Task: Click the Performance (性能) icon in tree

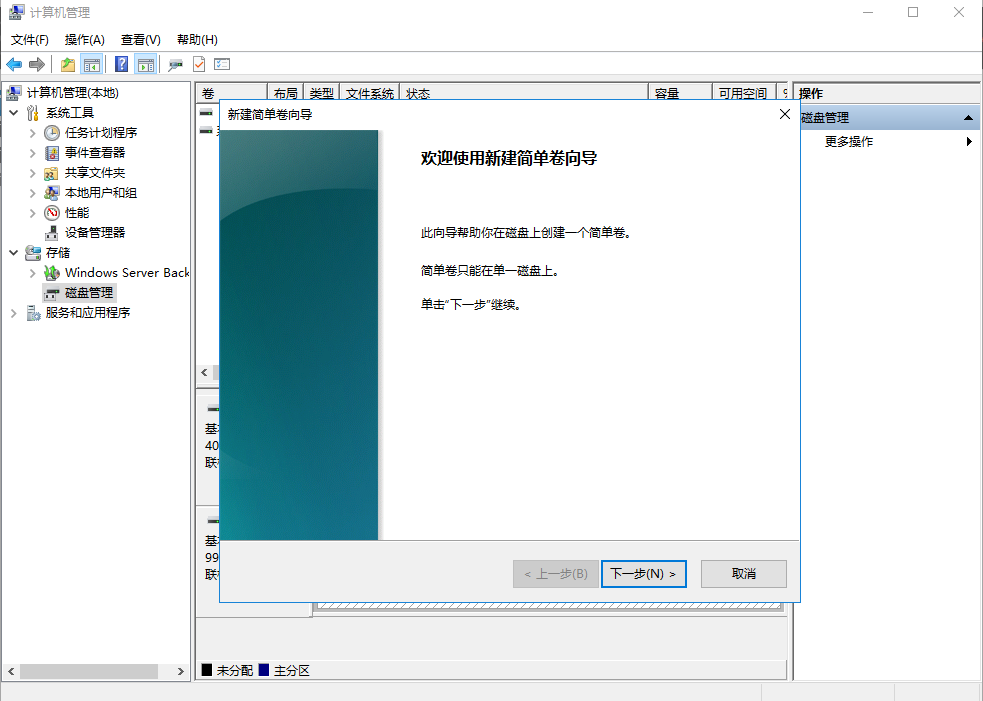Action: pos(51,213)
